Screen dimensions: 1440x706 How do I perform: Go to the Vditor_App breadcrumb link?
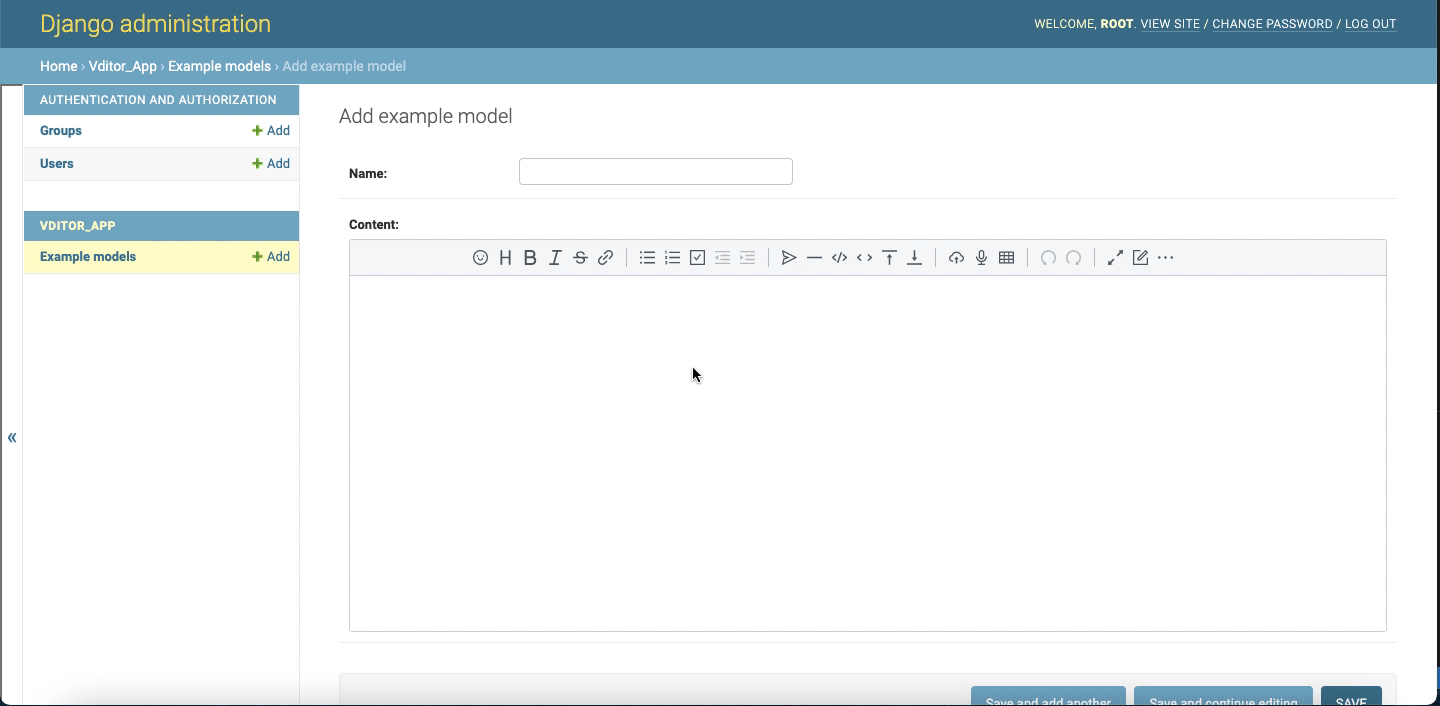(x=122, y=66)
